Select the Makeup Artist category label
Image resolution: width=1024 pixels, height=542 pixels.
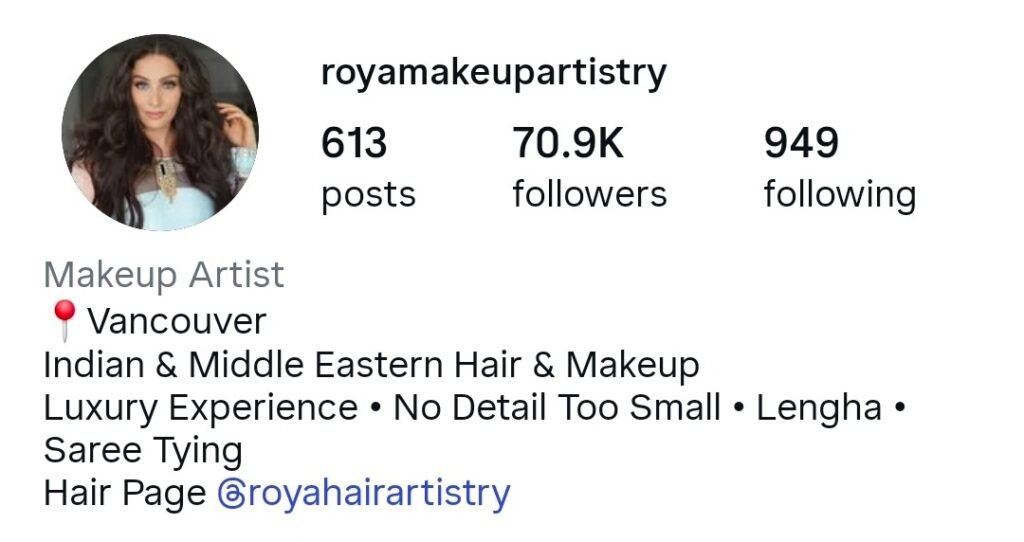pyautogui.click(x=164, y=275)
